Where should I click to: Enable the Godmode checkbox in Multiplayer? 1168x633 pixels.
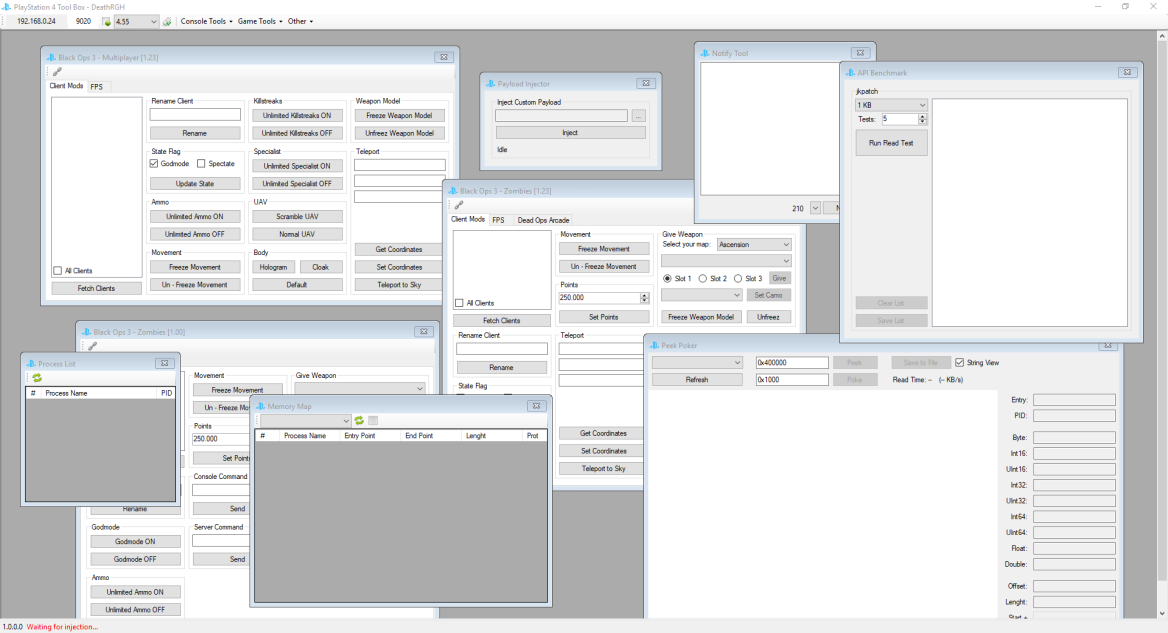point(154,164)
